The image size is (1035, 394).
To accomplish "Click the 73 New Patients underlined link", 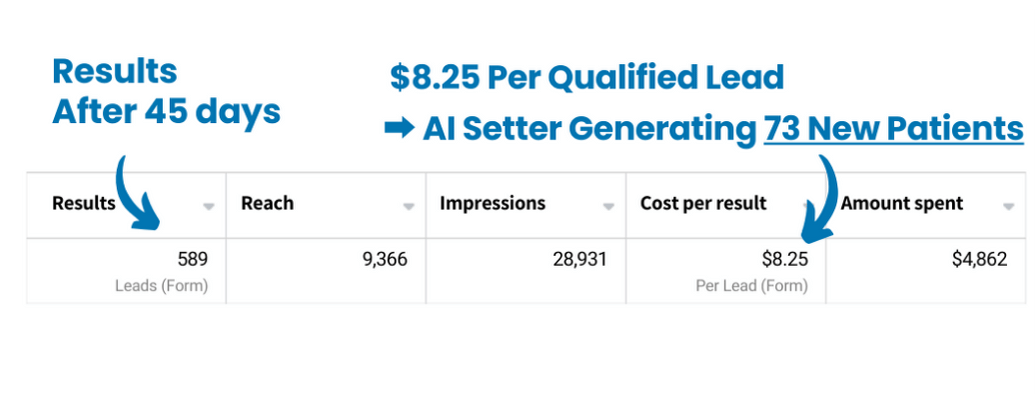I will click(894, 129).
